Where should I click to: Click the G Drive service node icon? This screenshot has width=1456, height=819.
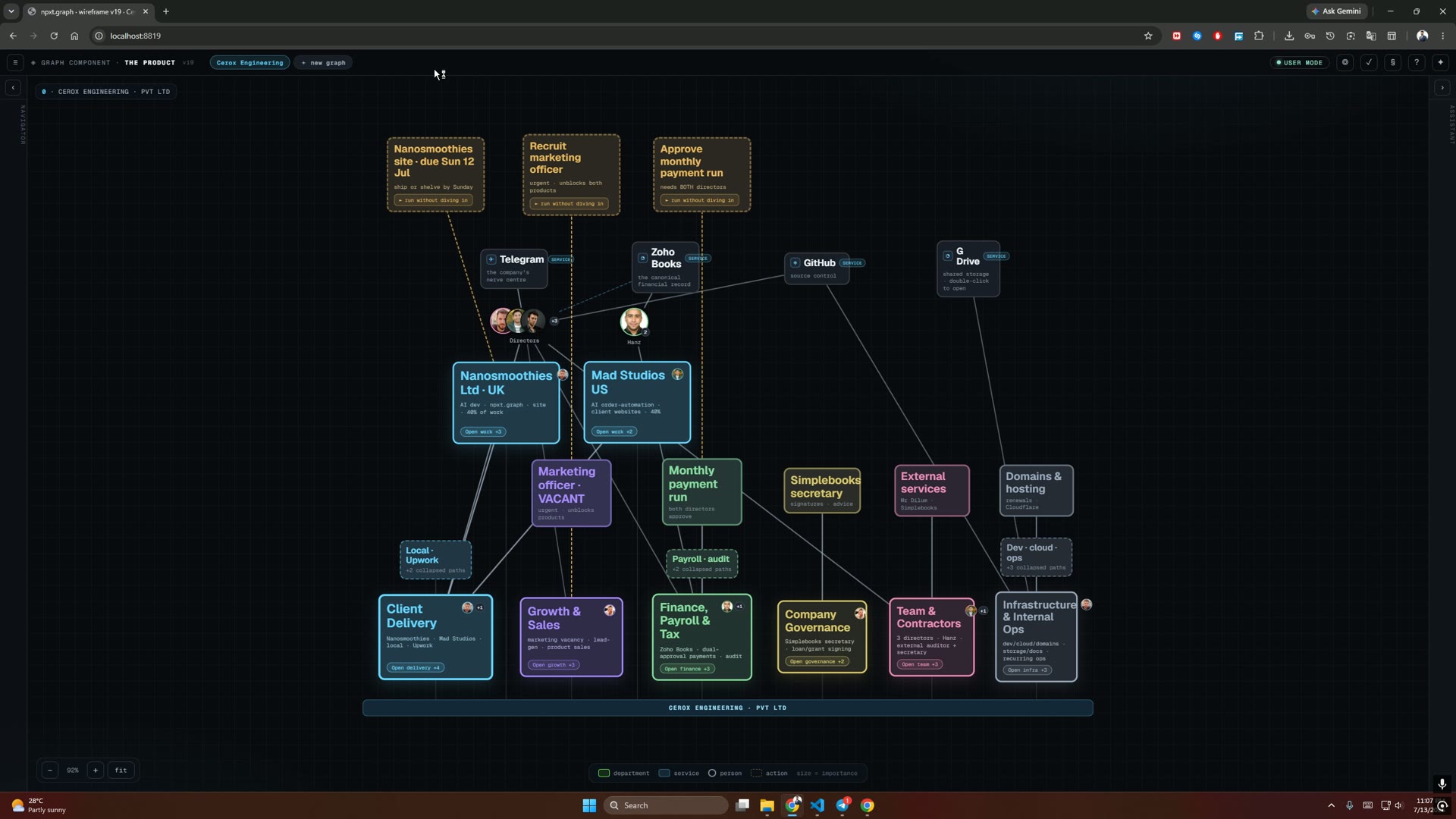point(948,256)
